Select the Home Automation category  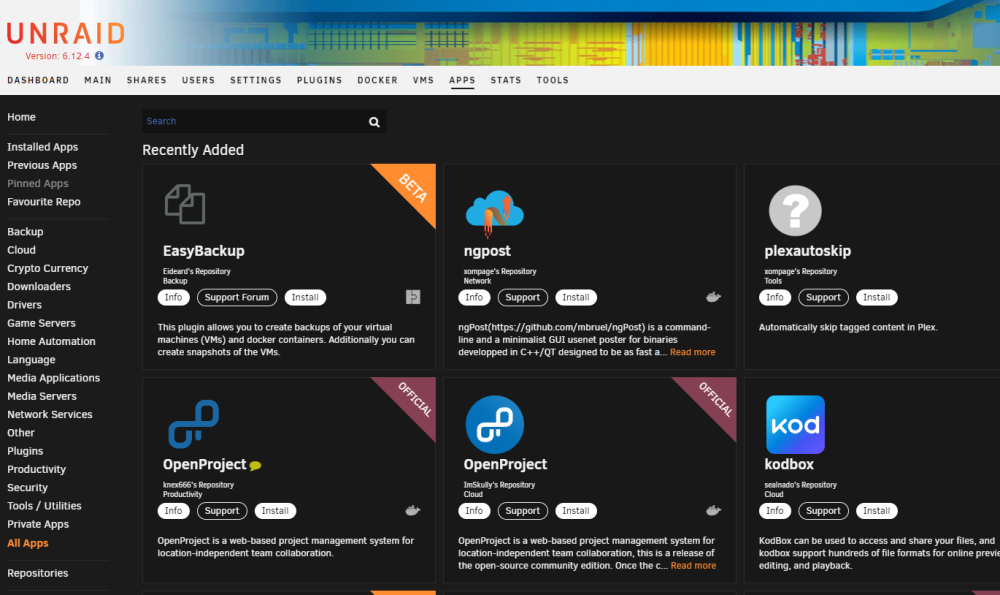tap(52, 341)
